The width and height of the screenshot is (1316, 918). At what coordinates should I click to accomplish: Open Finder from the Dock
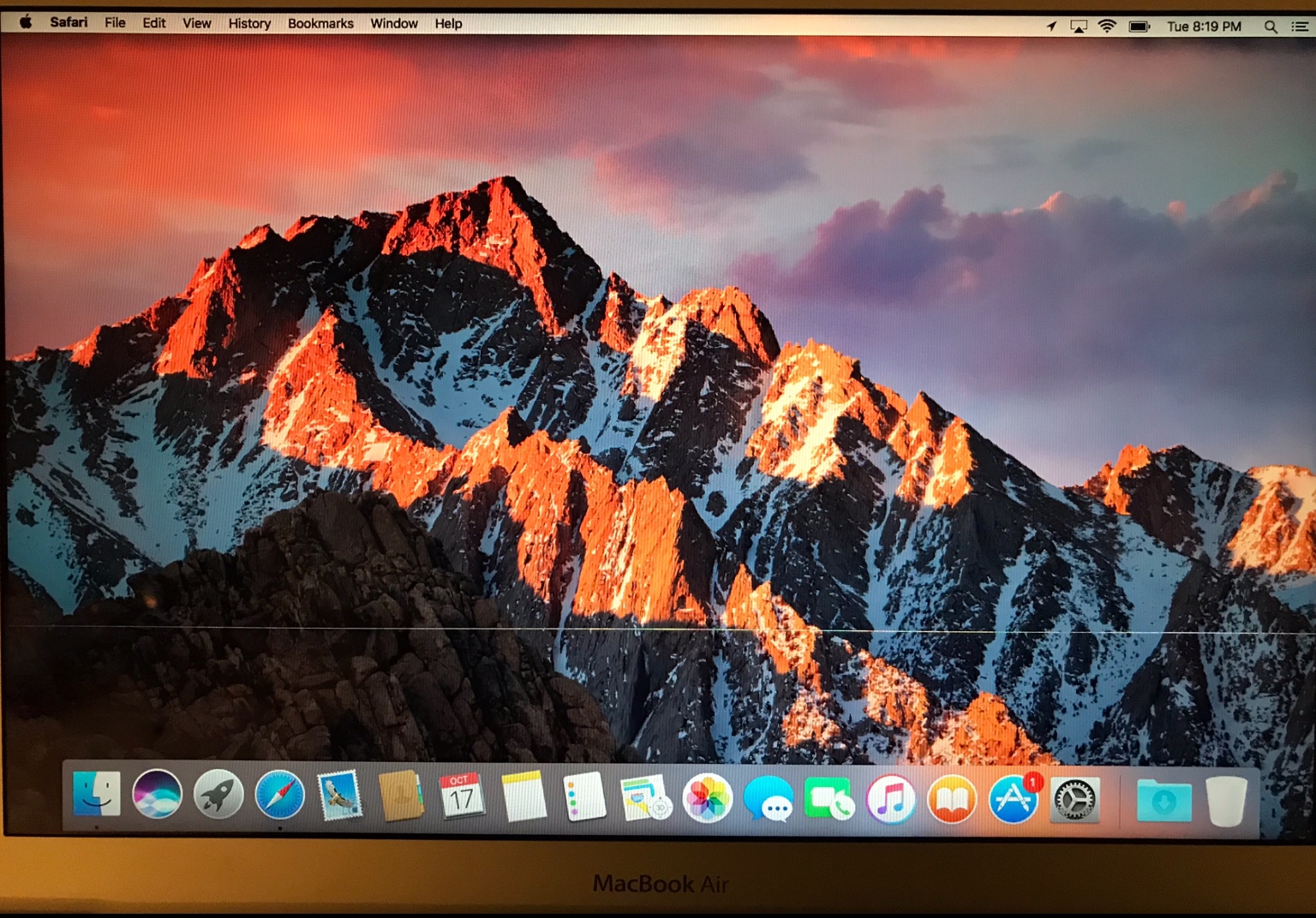96,794
